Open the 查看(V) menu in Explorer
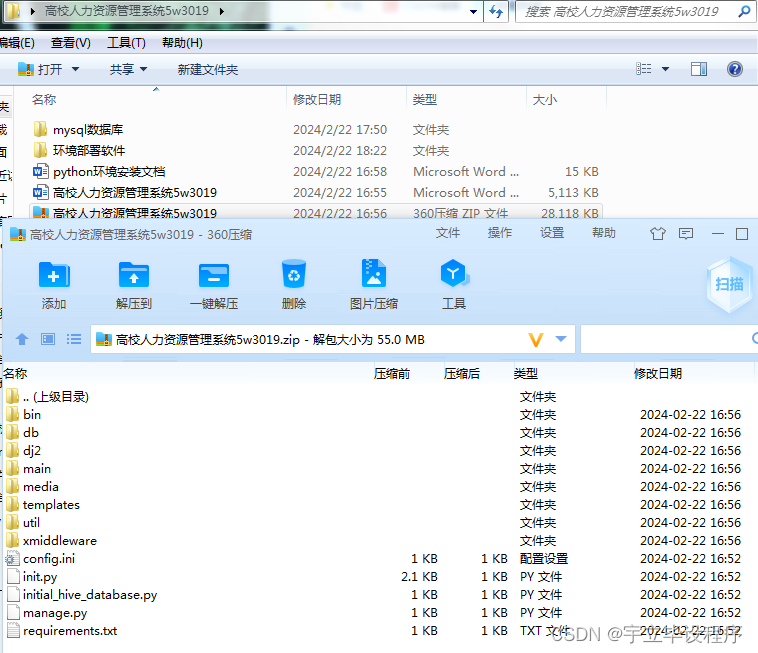Viewport: 758px width, 653px height. [x=71, y=43]
